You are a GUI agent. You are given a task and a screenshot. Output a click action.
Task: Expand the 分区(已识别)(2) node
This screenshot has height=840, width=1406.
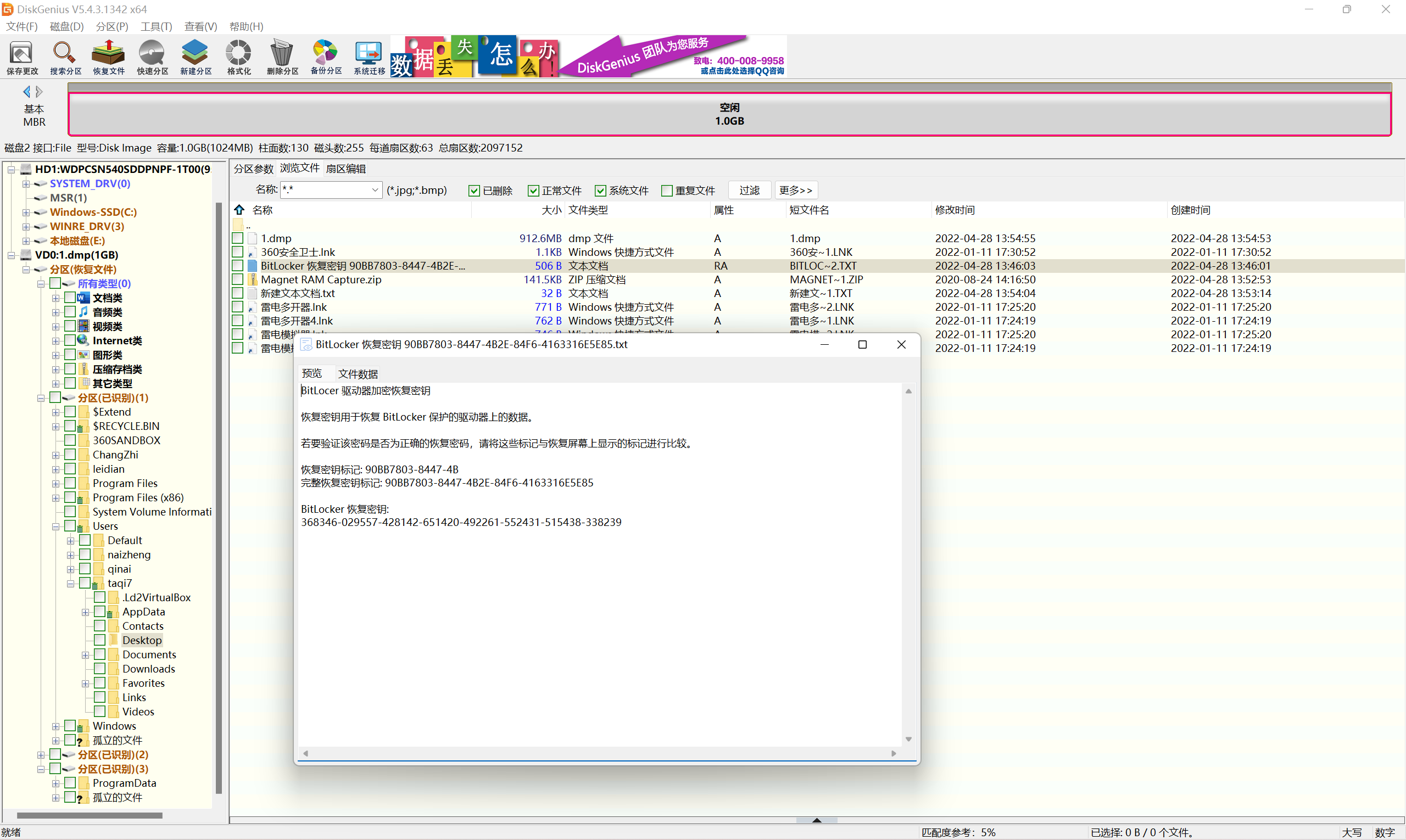click(x=41, y=754)
